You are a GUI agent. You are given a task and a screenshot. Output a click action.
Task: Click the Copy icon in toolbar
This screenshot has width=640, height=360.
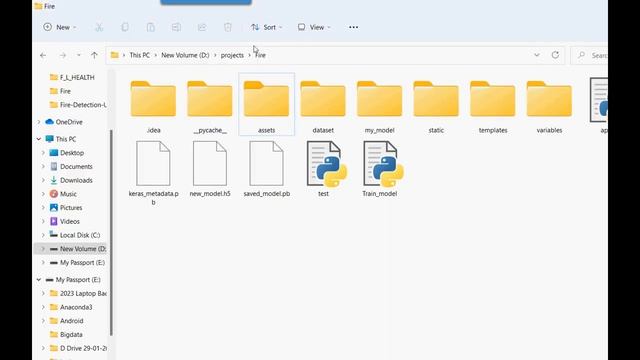coord(125,27)
